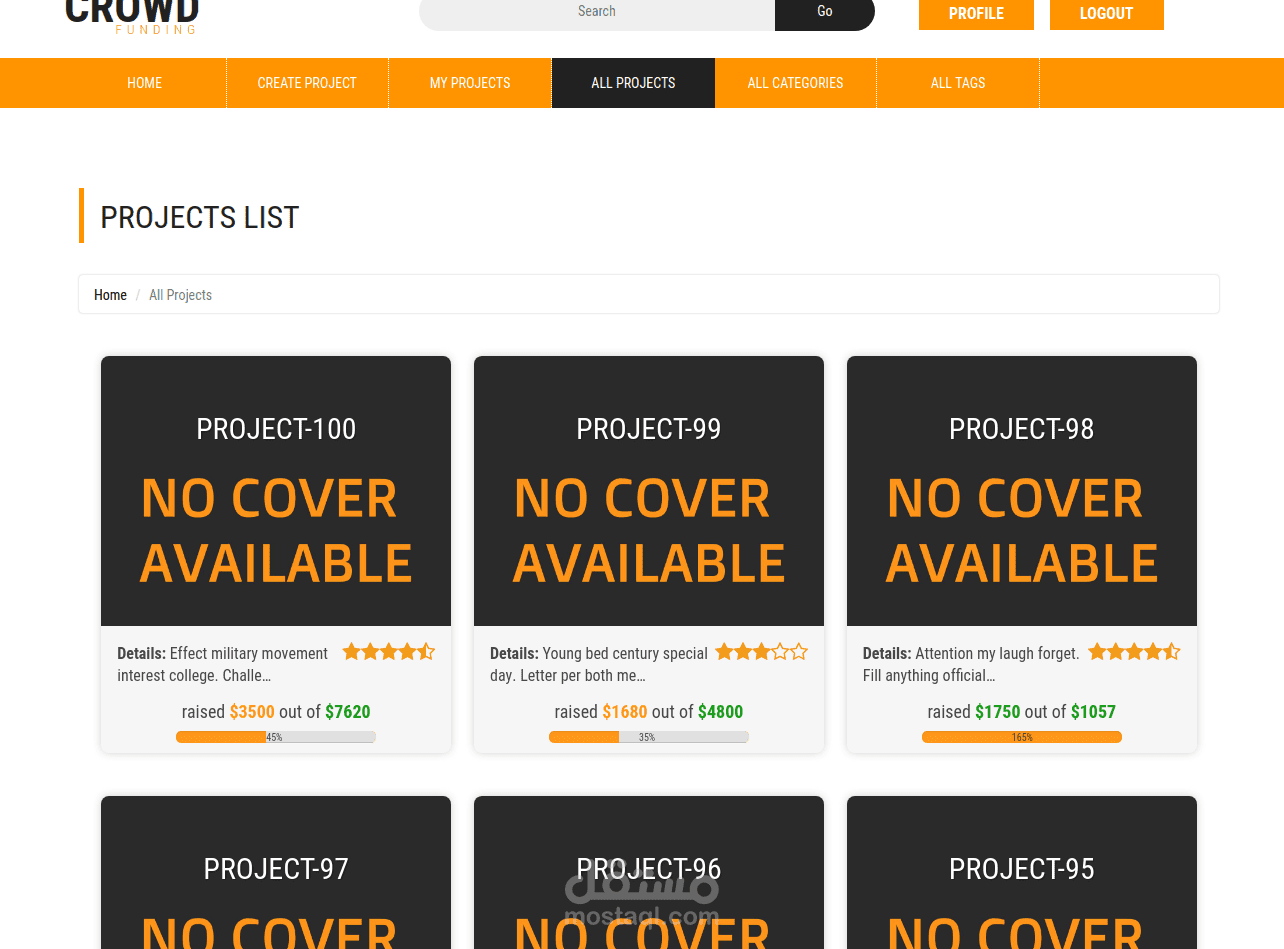Open All Tags in the navbar
The image size is (1284, 949).
(x=958, y=83)
